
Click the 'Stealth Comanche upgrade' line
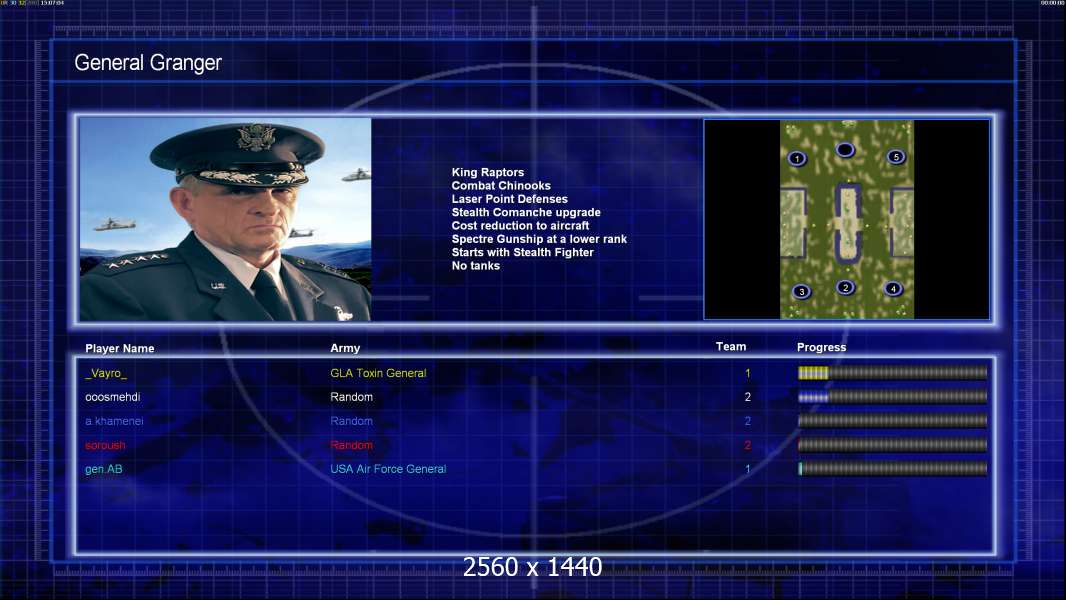tap(526, 212)
